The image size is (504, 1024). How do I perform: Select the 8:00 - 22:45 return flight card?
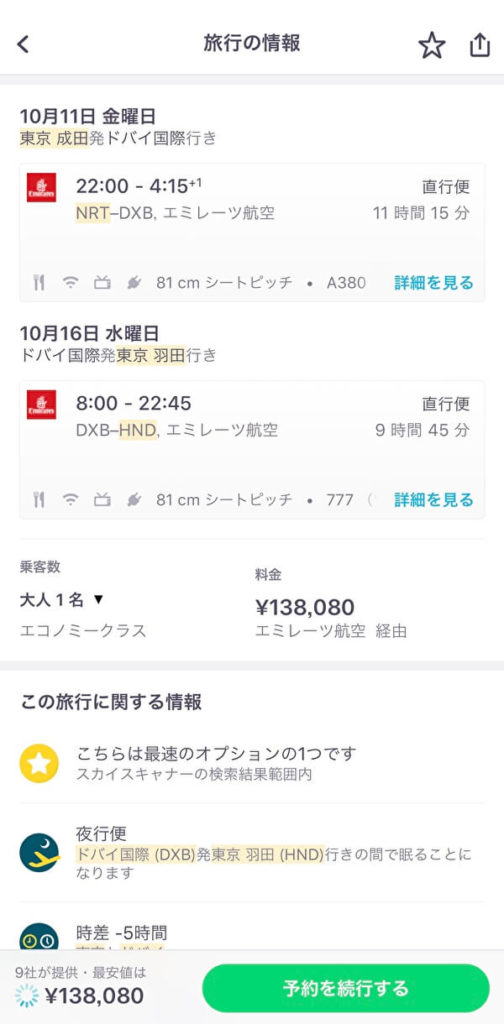(252, 449)
